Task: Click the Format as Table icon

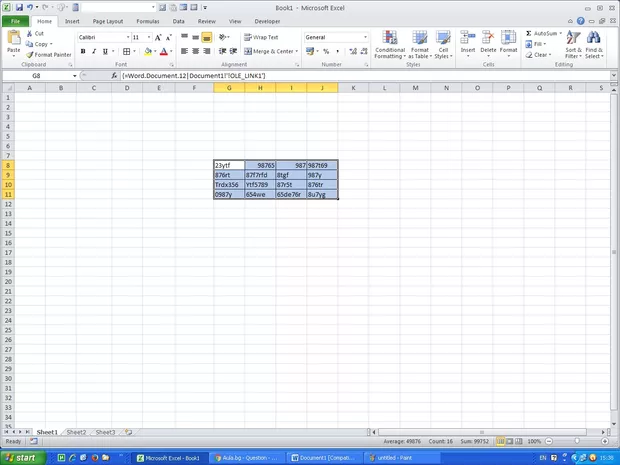Action: 420,46
